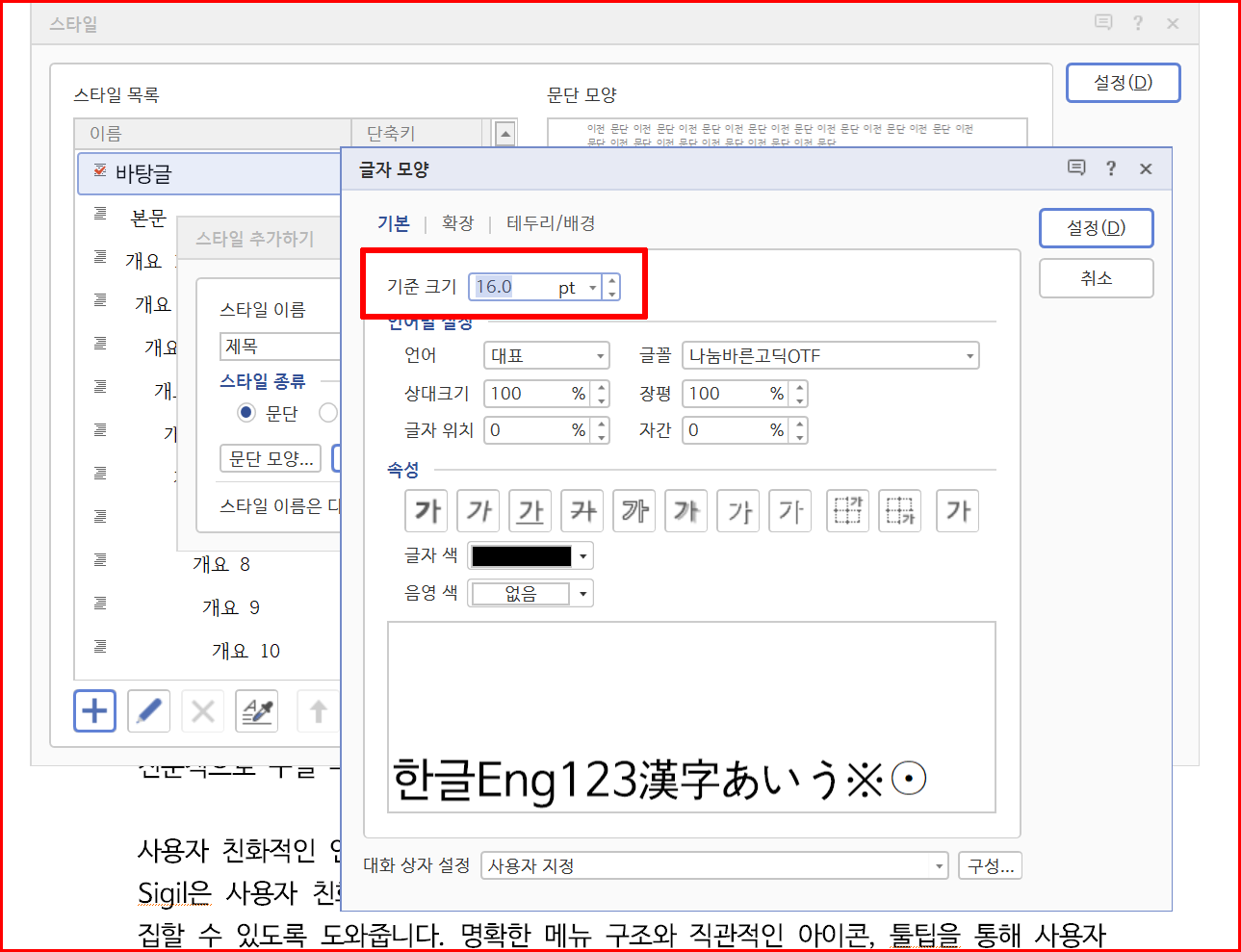Adjust 상대크기 percentage stepper

[x=602, y=394]
